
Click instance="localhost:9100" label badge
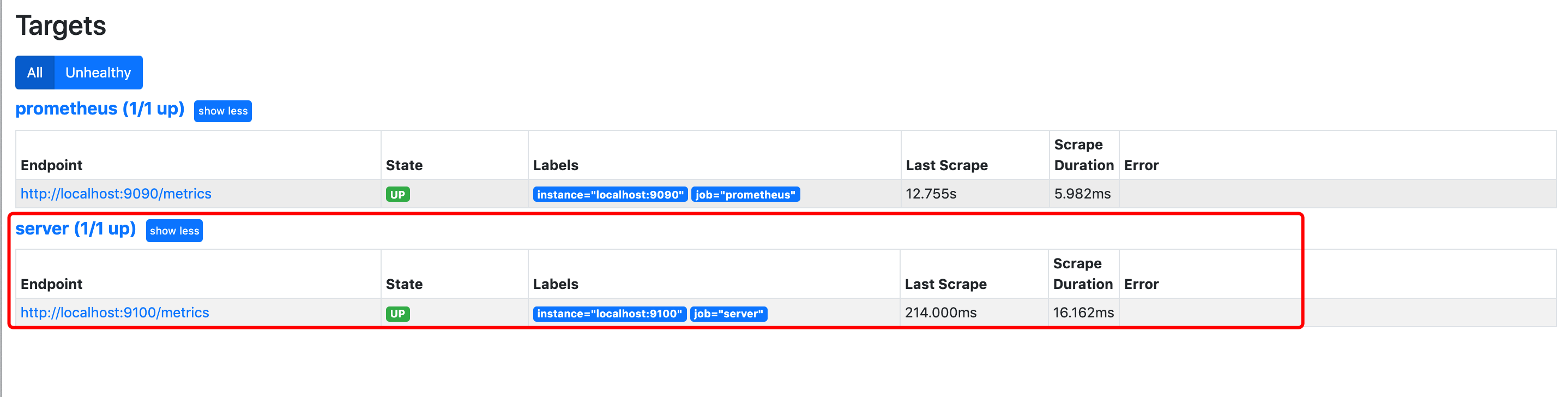point(610,314)
